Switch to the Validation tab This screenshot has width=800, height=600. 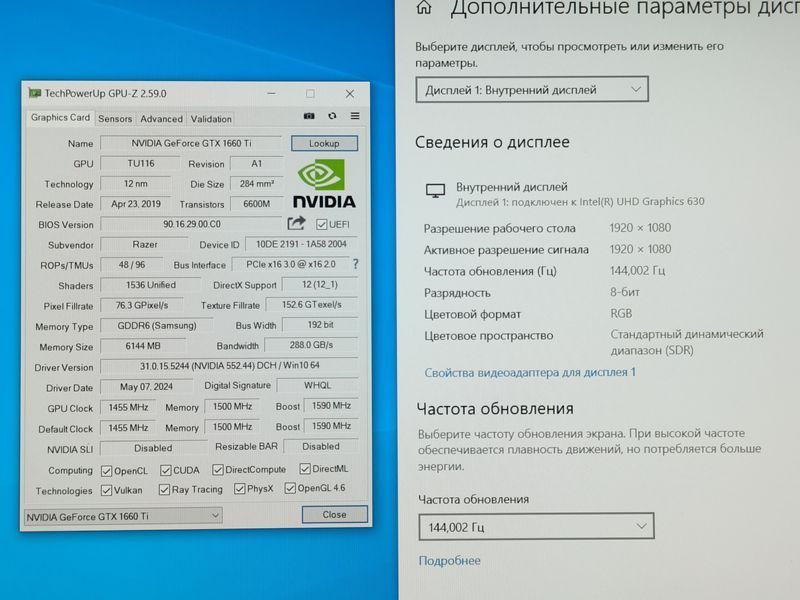211,118
